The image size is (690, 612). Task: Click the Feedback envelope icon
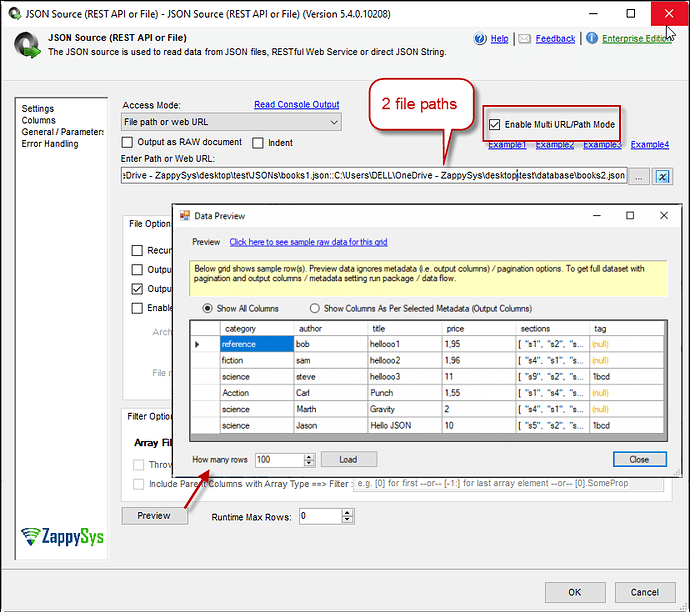click(x=526, y=39)
